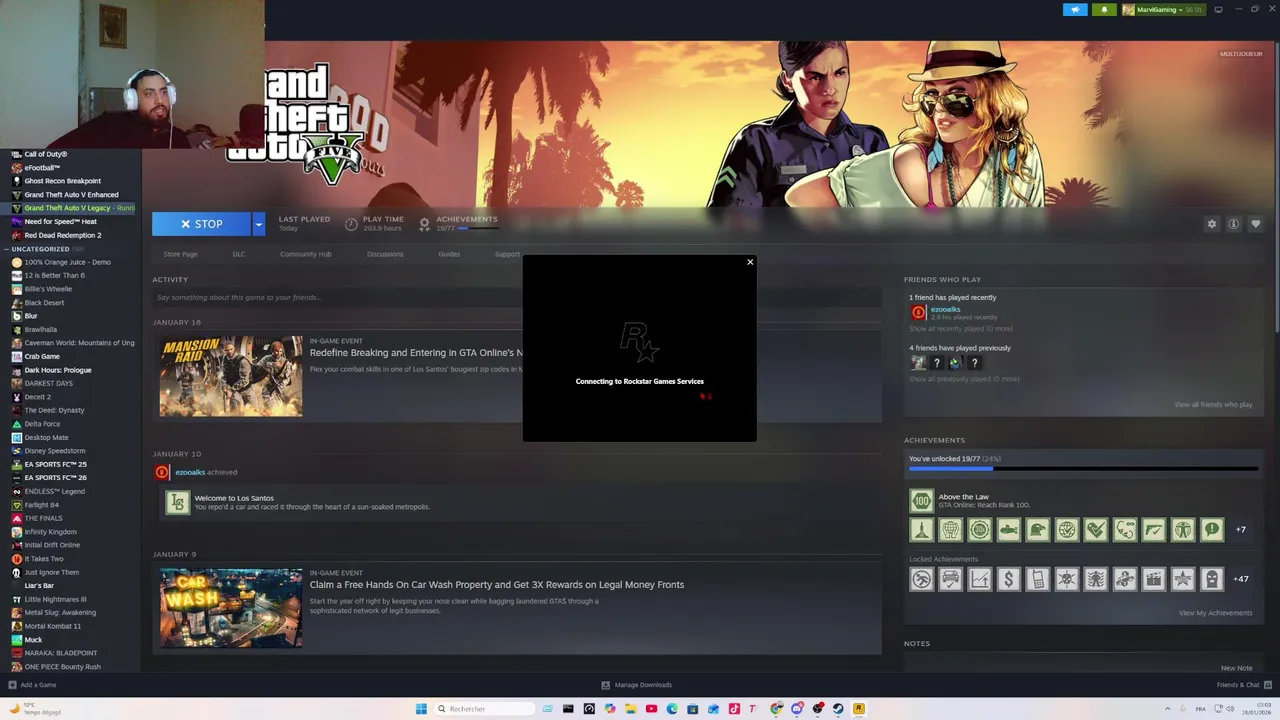Image resolution: width=1280 pixels, height=720 pixels.
Task: Open the Community Hub tab
Action: click(x=305, y=254)
